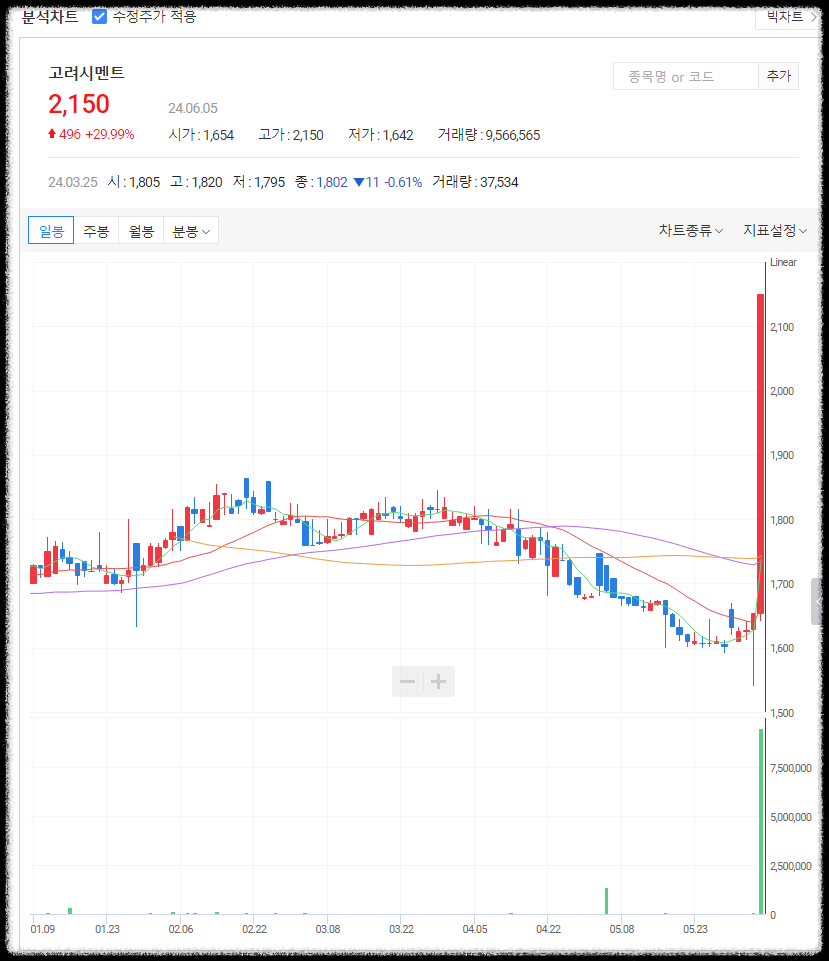Expand the 분봉 dropdown
This screenshot has height=961, width=829.
pyautogui.click(x=191, y=230)
